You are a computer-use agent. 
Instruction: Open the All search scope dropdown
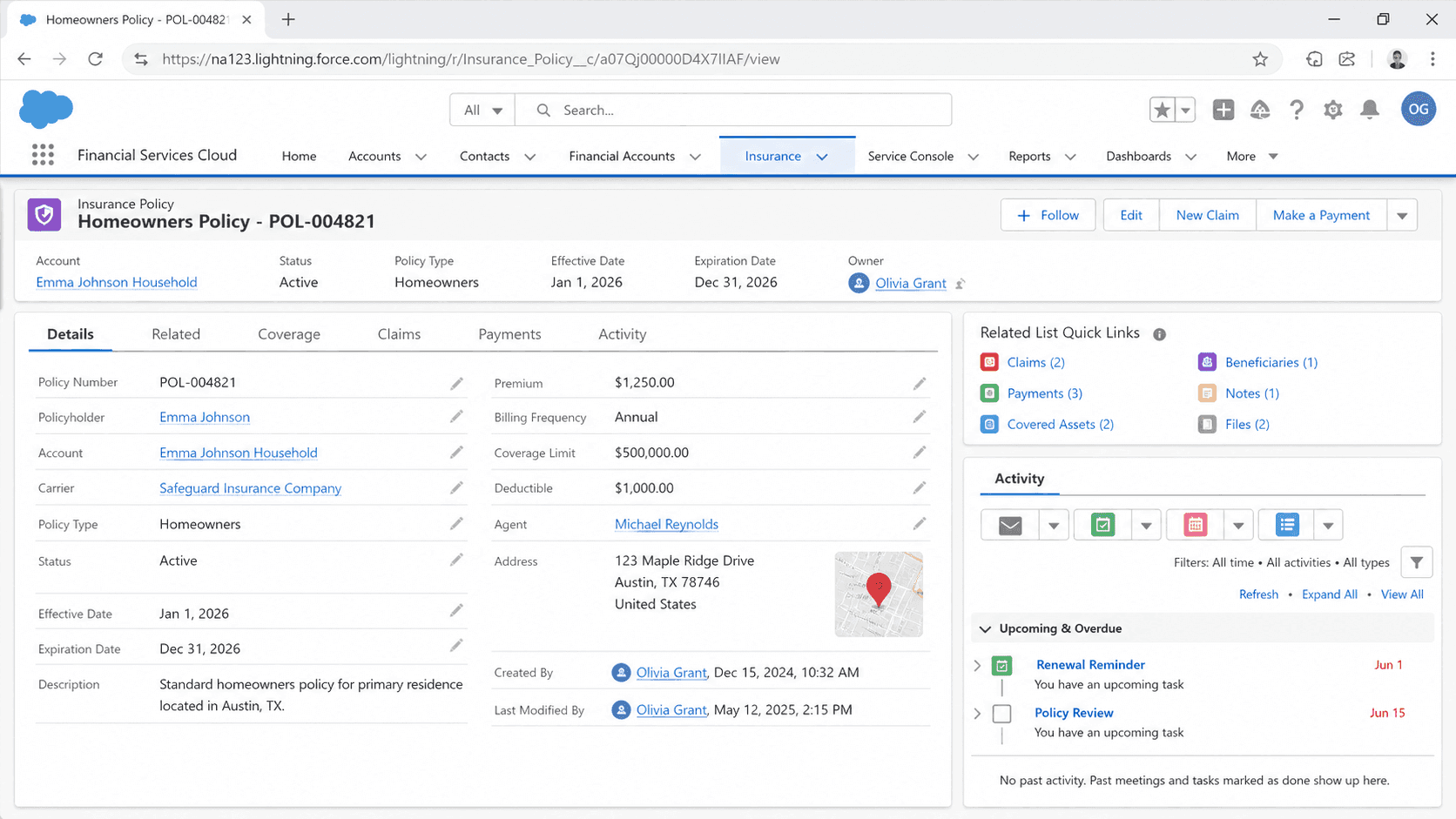click(482, 110)
